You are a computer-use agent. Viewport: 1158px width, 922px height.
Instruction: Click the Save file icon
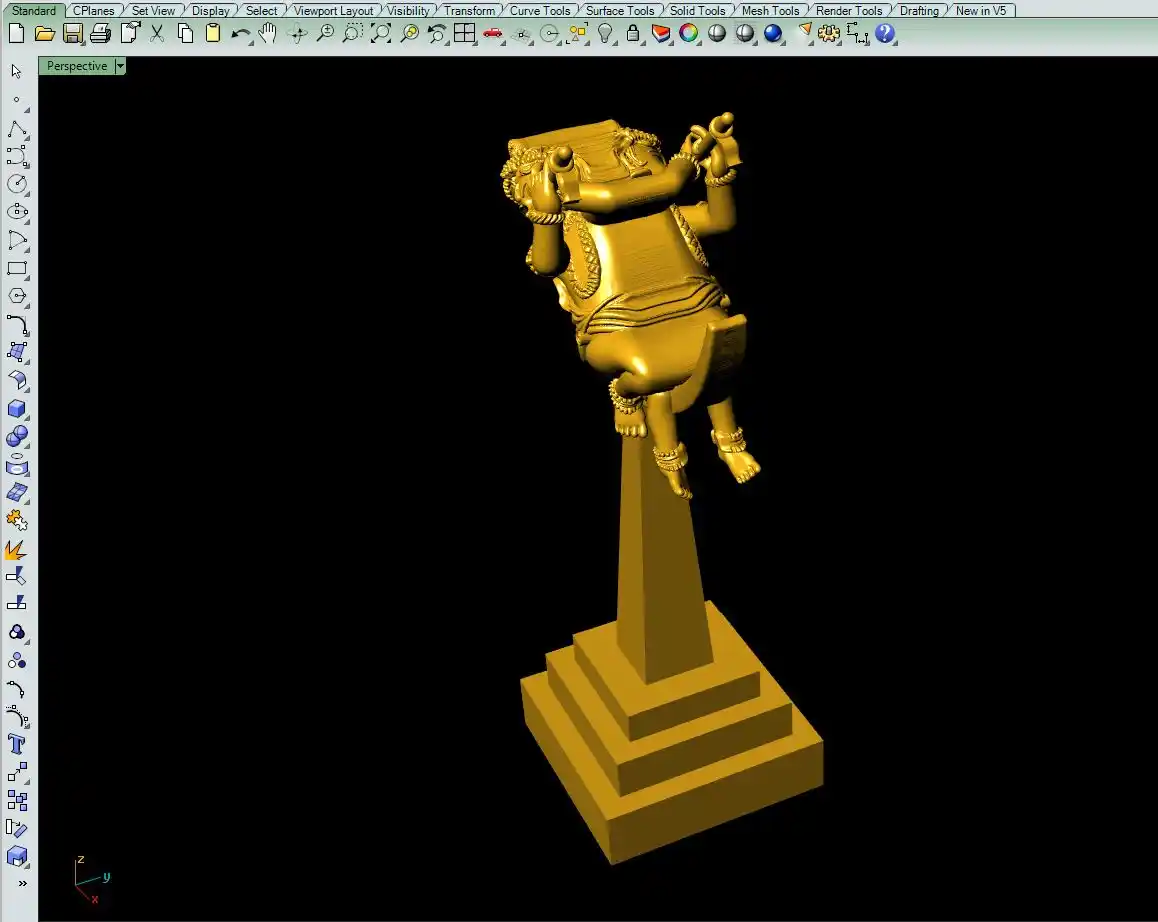[x=72, y=33]
